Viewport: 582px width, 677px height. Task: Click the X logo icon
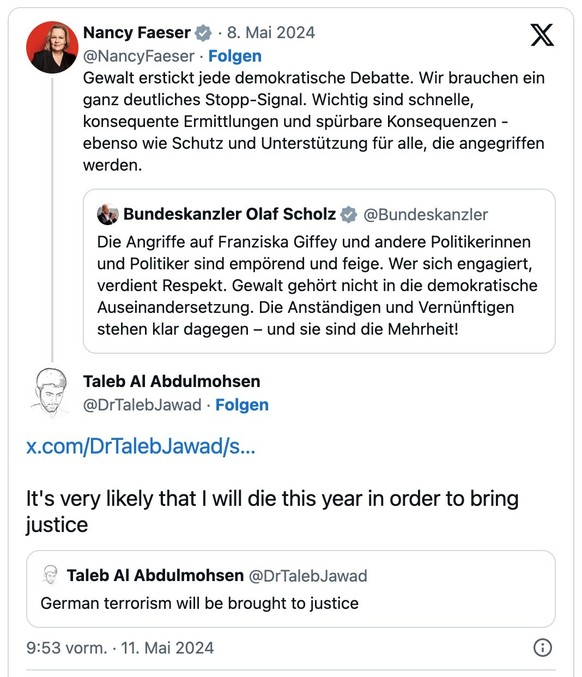point(542,35)
